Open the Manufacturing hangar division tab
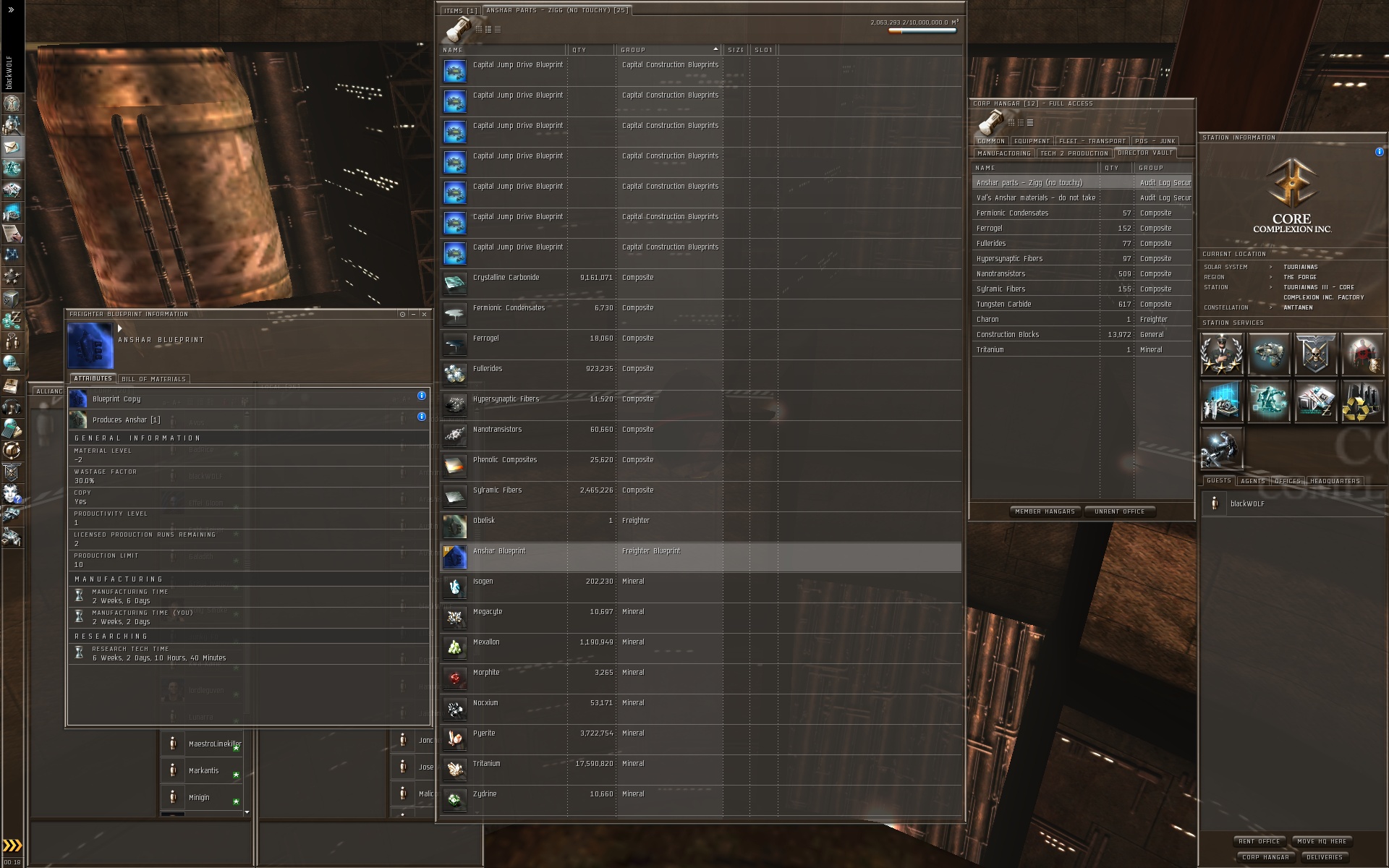The image size is (1389, 868). tap(1003, 153)
